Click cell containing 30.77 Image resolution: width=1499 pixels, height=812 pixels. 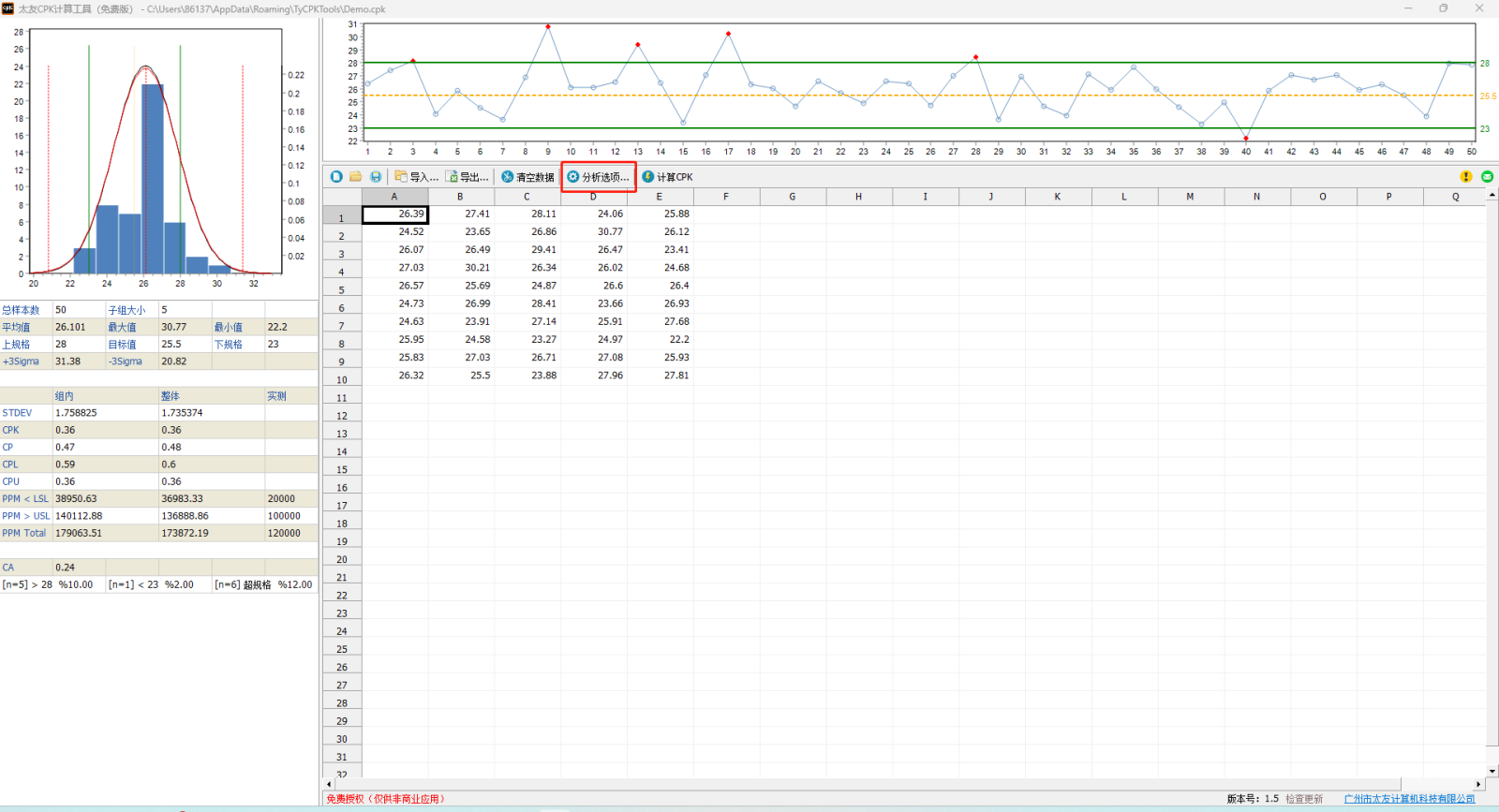[x=594, y=231]
